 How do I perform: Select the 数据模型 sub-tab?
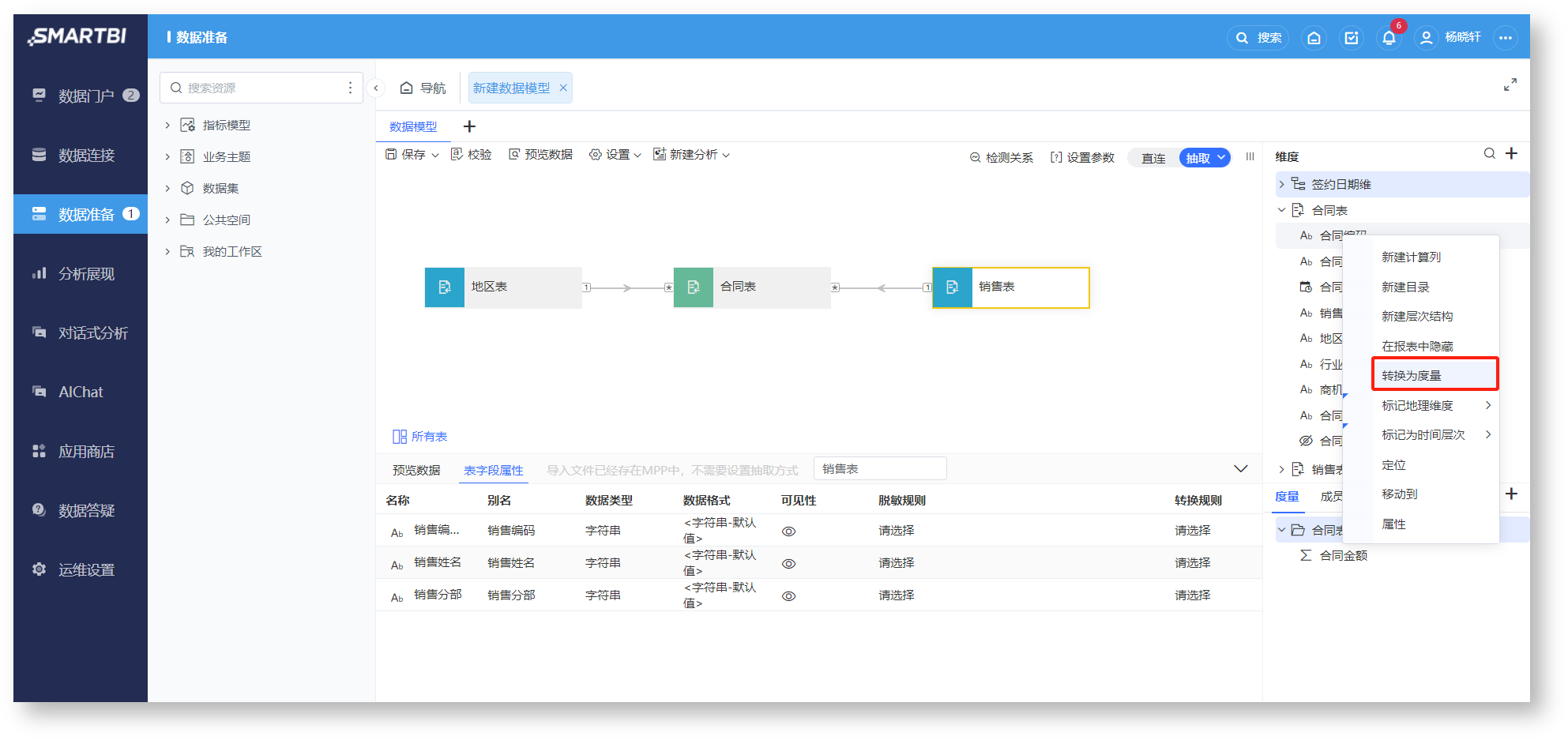(413, 126)
